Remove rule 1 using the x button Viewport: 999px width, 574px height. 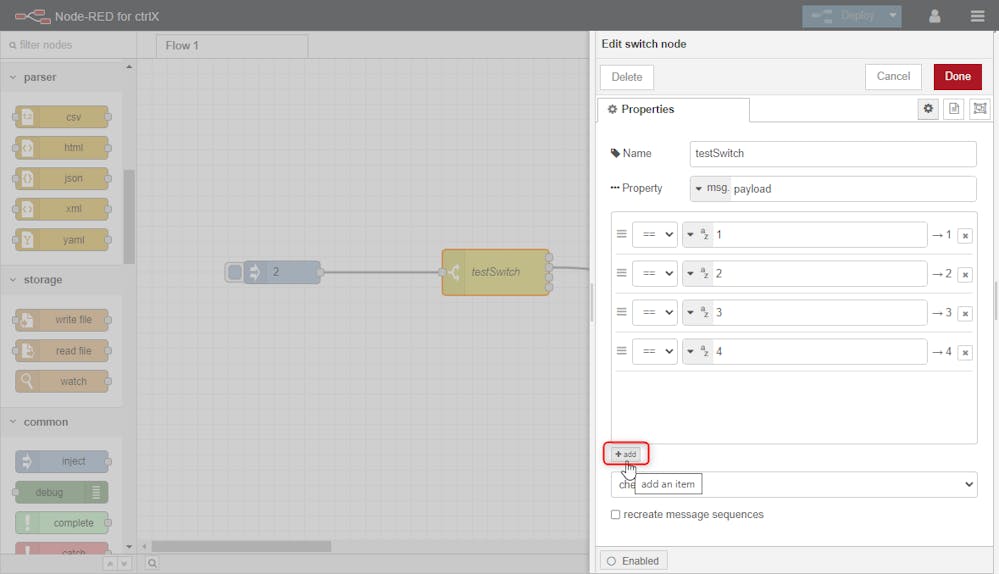pos(965,236)
